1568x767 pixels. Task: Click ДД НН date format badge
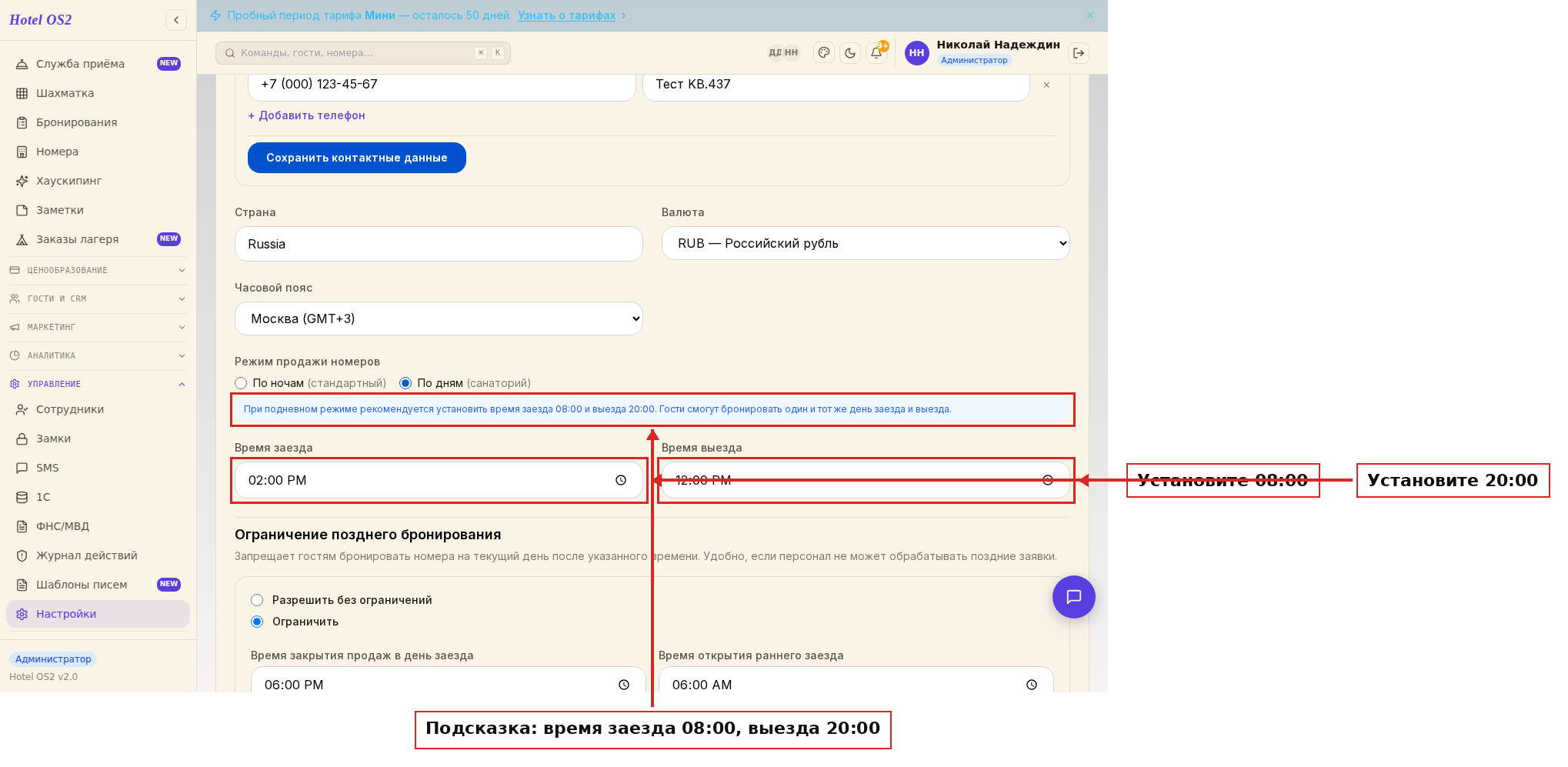tap(783, 53)
